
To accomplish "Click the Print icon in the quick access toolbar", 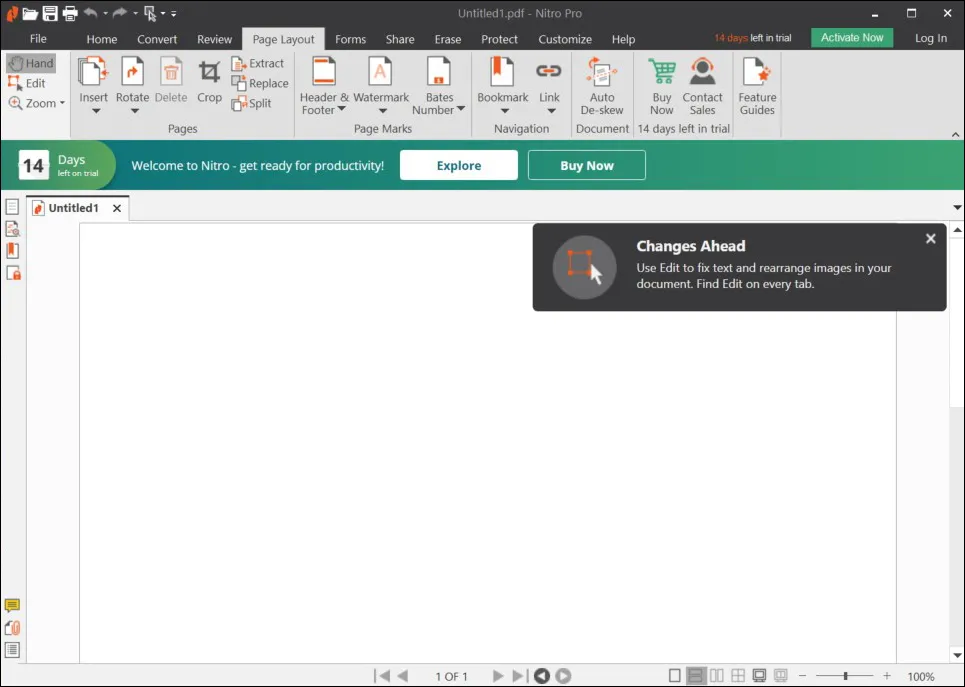I will pyautogui.click(x=68, y=13).
